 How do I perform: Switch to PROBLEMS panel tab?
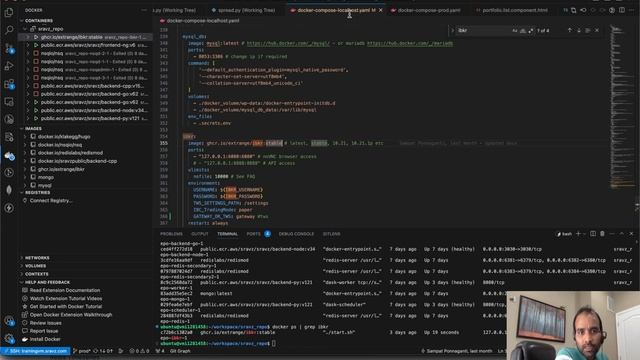pyautogui.click(x=171, y=234)
